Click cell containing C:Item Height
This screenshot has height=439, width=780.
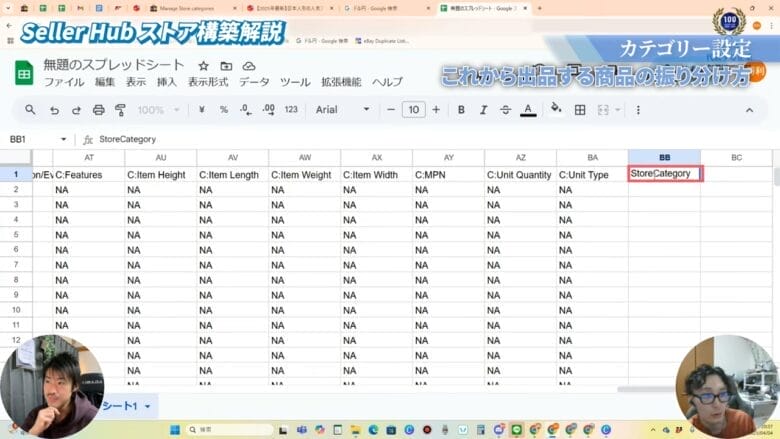pos(160,175)
